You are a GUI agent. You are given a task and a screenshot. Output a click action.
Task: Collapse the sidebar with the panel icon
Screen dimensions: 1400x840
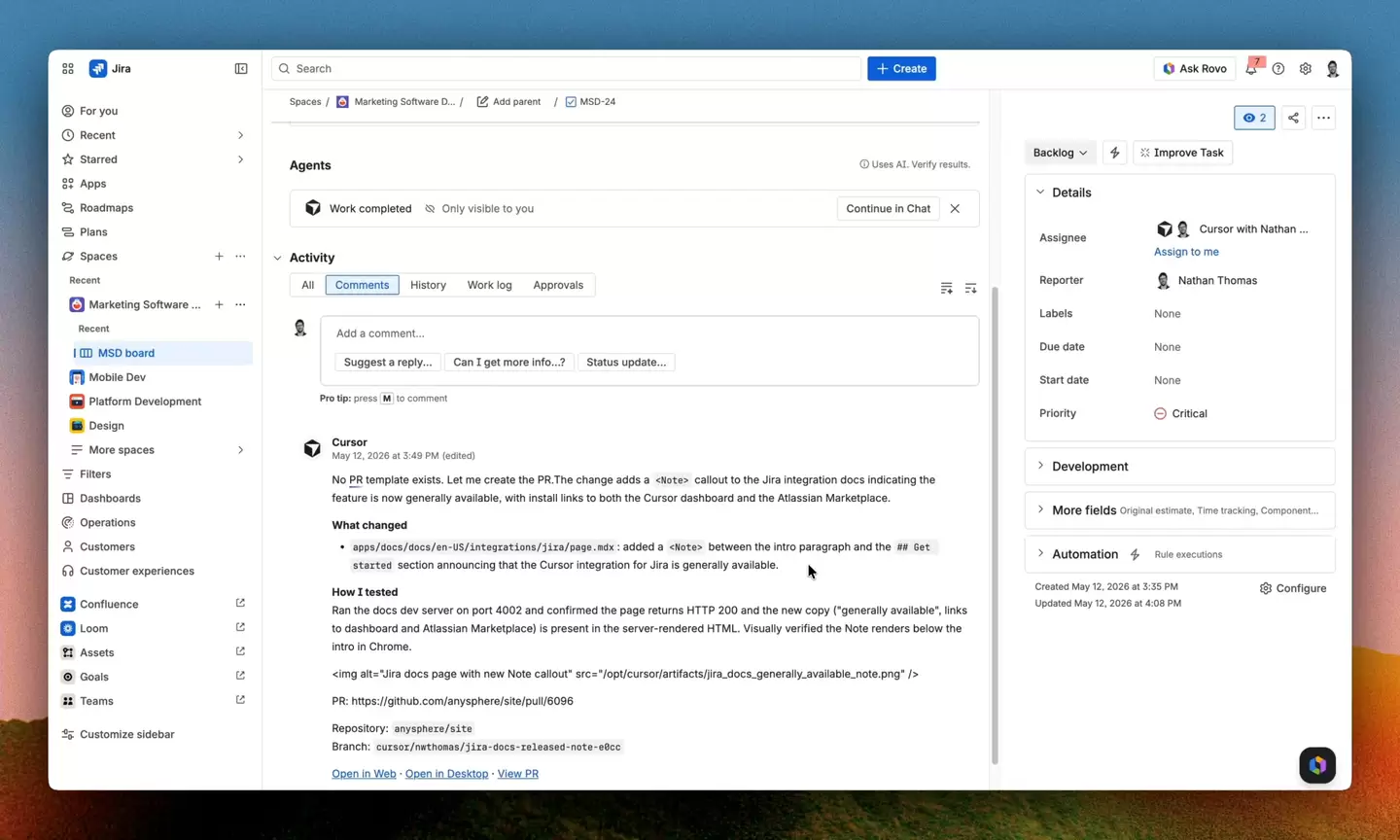(x=241, y=69)
